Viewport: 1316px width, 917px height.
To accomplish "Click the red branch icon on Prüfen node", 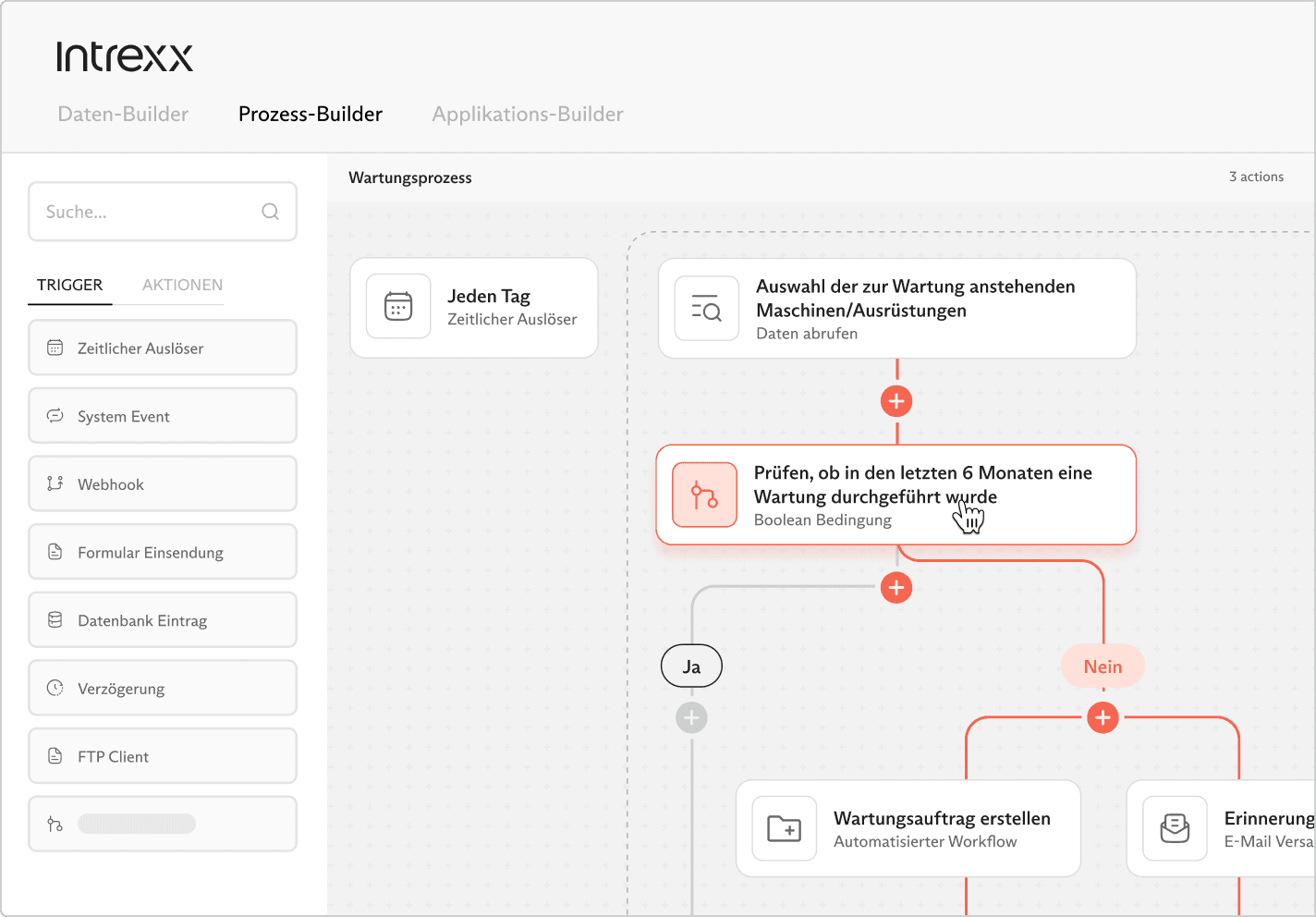I will pyautogui.click(x=704, y=495).
